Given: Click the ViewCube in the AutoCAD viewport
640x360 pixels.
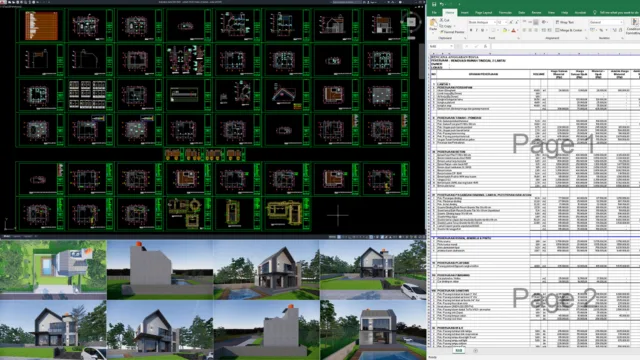Looking at the screenshot, I should [411, 22].
